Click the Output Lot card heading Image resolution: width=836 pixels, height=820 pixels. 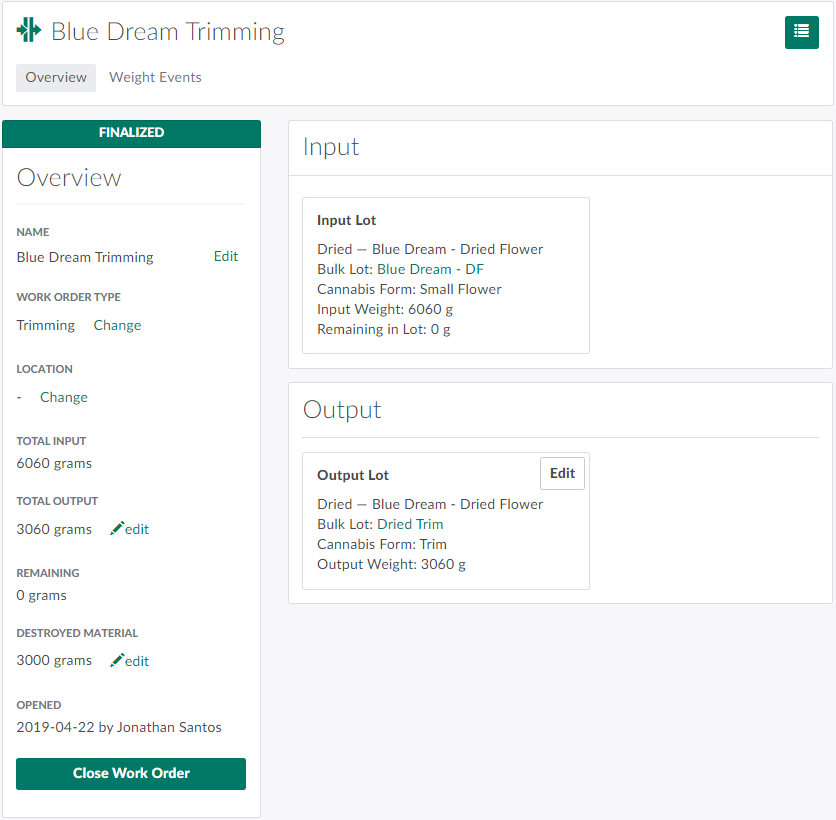[353, 475]
